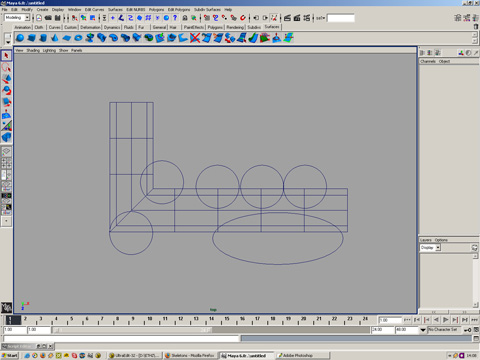Open the No Character Set dropdown

click(443, 329)
